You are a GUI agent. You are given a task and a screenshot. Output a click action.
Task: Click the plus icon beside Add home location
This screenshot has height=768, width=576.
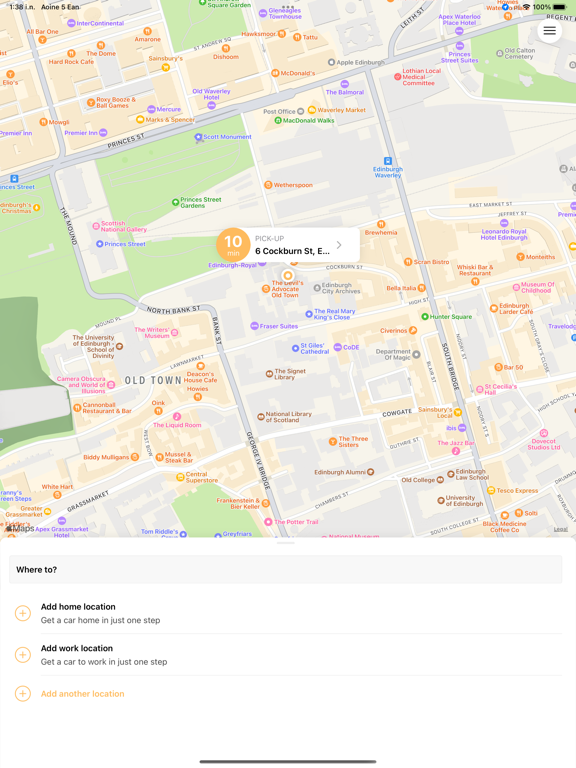point(23,613)
